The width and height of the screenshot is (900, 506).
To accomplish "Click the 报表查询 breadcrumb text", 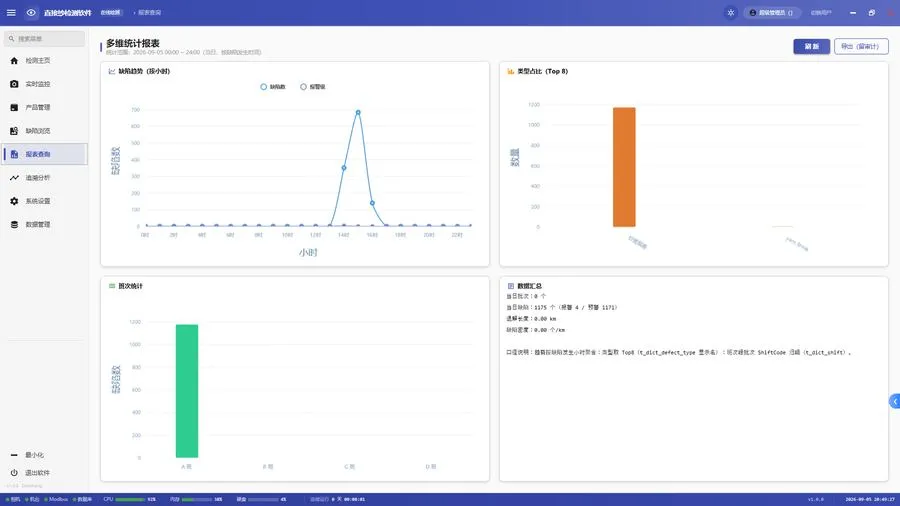I will tap(149, 13).
